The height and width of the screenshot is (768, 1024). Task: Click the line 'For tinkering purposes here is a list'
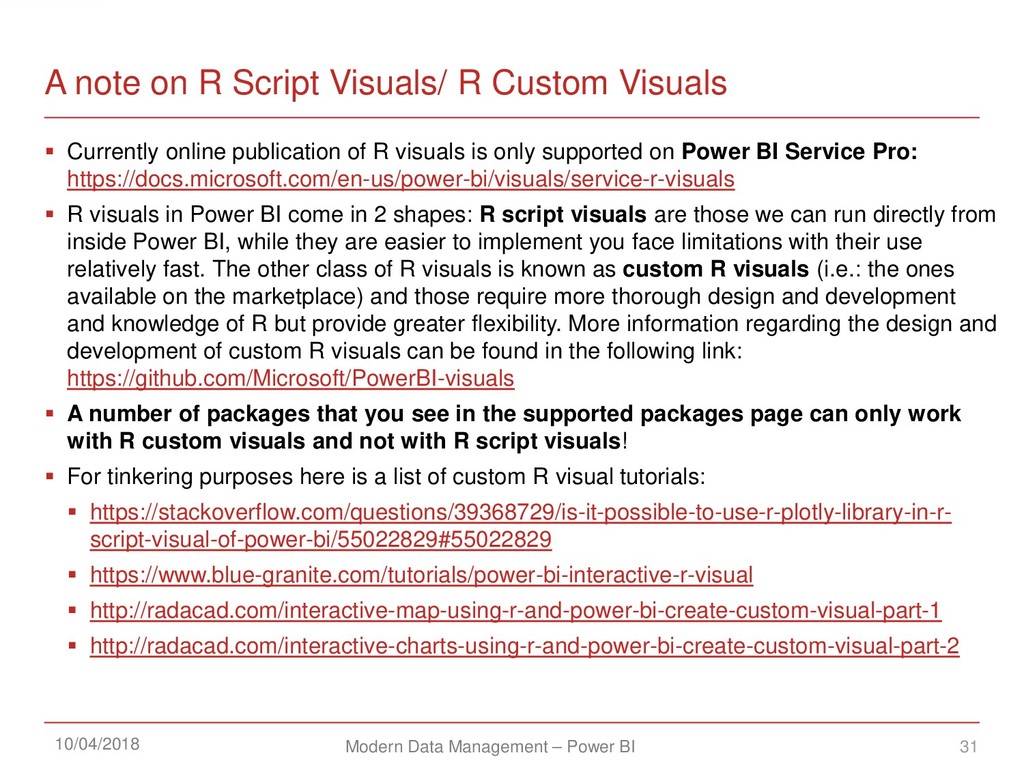(386, 477)
